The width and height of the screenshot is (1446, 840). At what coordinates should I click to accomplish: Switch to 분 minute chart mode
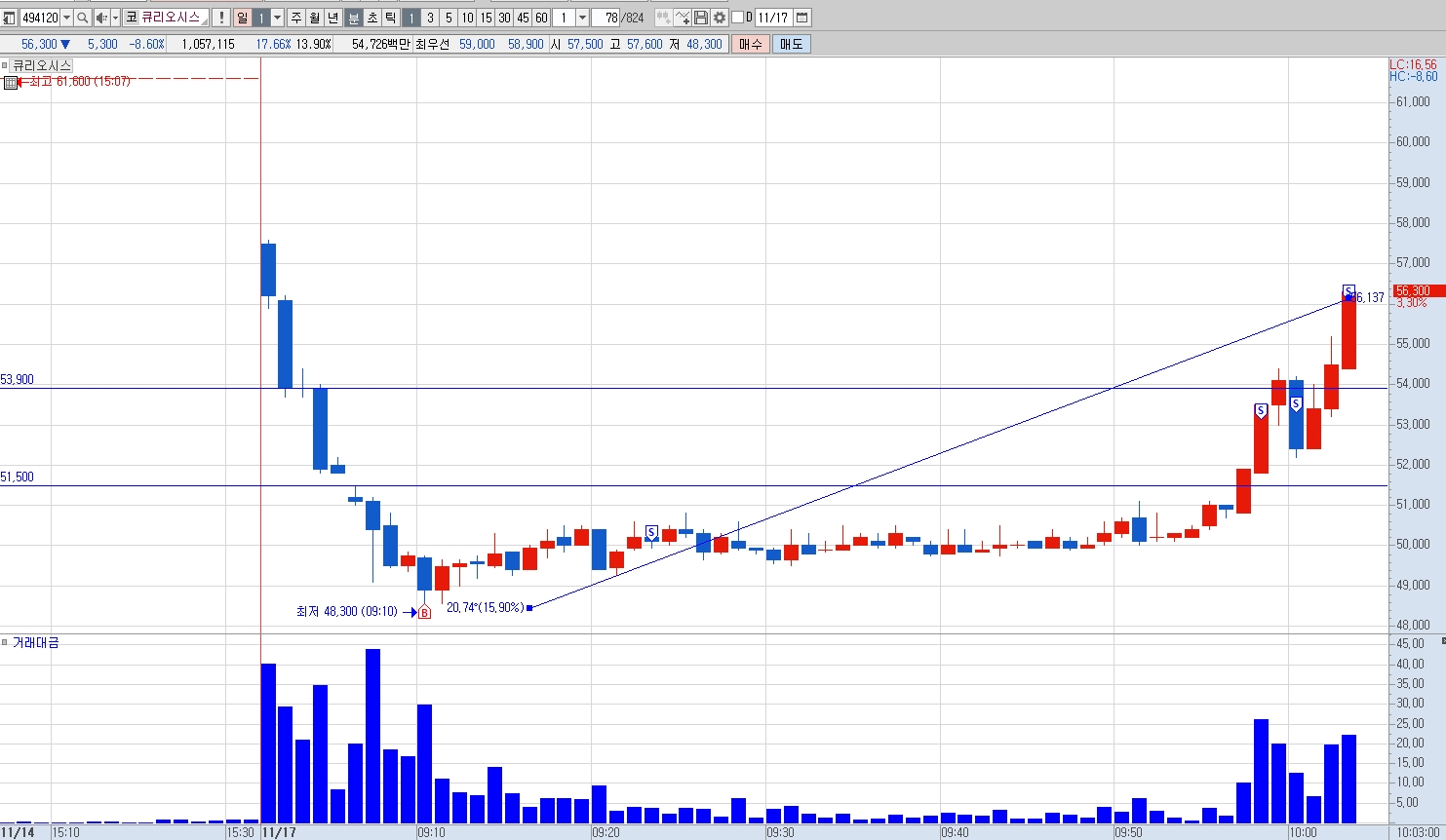point(354,18)
